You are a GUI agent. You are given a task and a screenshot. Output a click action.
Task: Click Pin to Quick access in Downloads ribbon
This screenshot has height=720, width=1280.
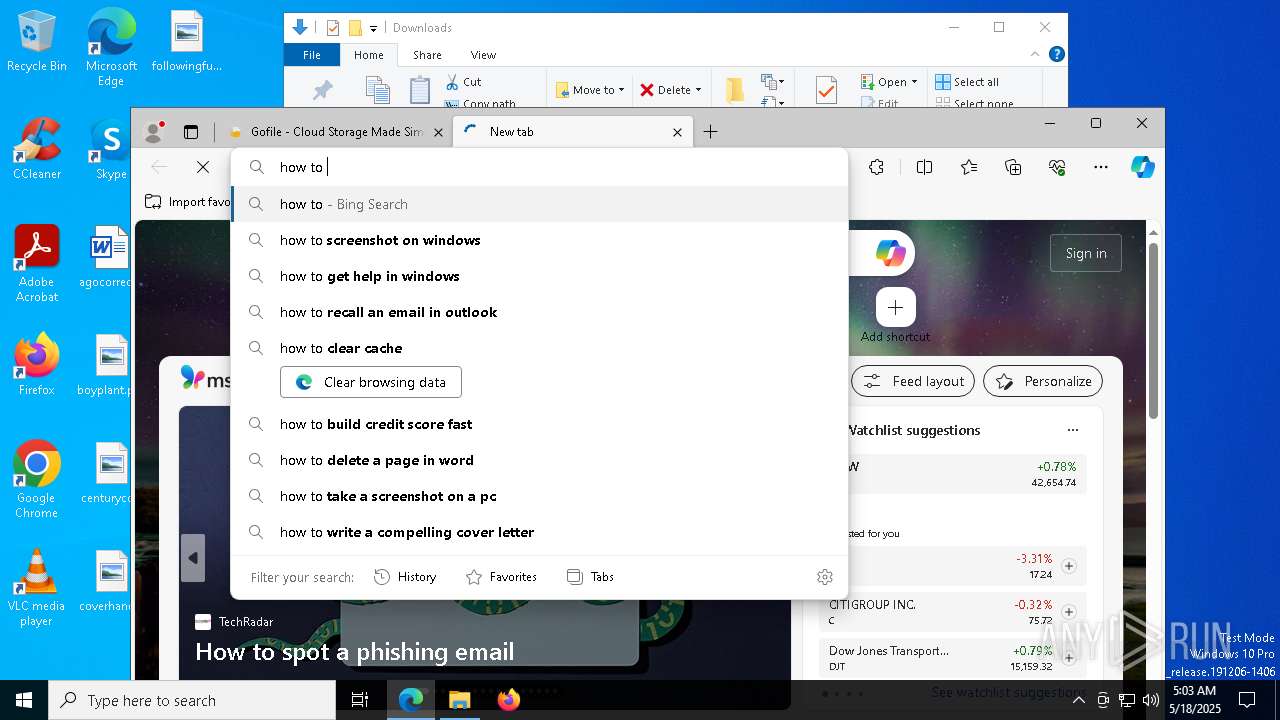point(322,90)
